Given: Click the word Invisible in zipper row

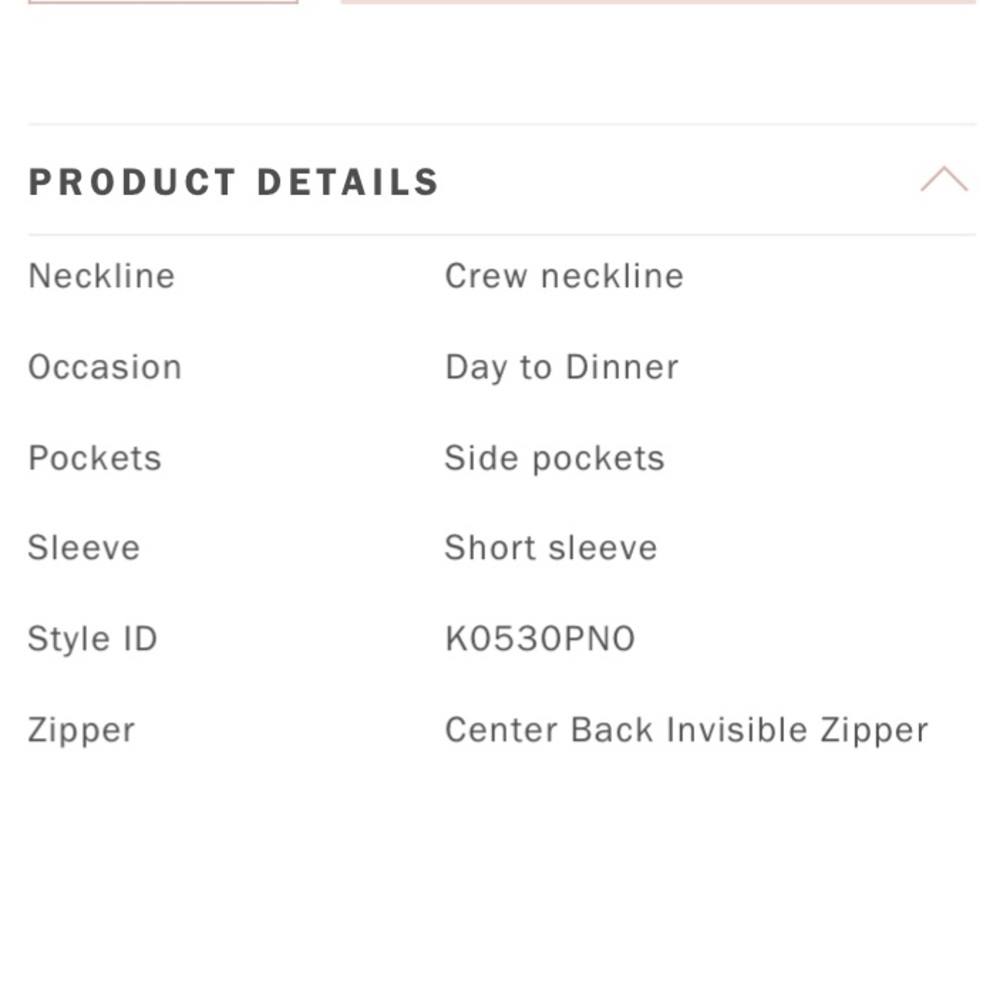Looking at the screenshot, I should click(x=737, y=729).
